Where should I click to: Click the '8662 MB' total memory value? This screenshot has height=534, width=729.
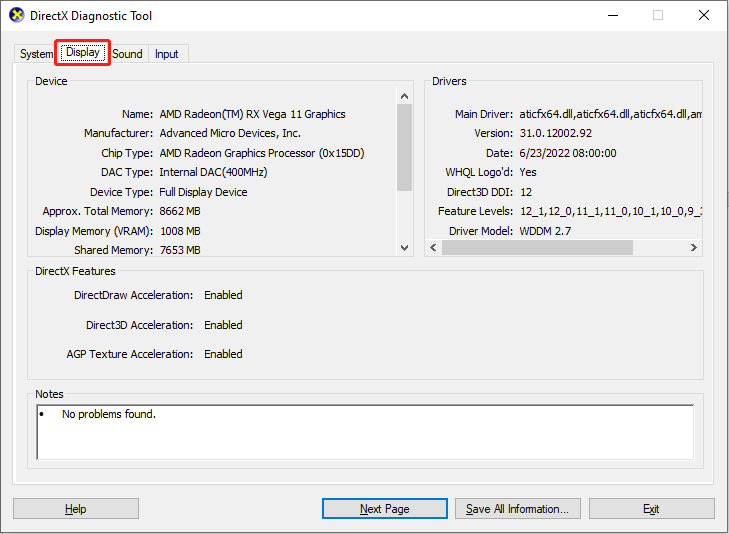click(x=180, y=211)
